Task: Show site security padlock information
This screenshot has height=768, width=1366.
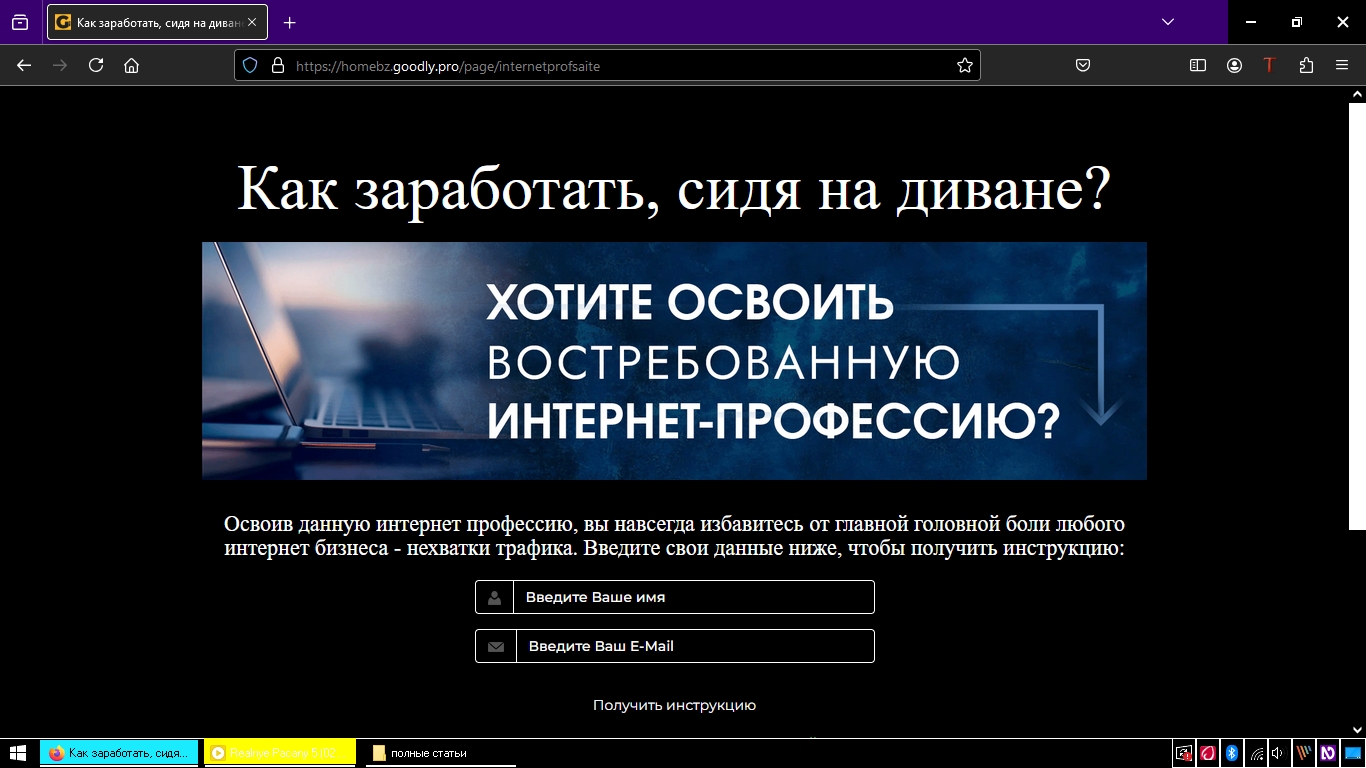Action: pyautogui.click(x=278, y=65)
